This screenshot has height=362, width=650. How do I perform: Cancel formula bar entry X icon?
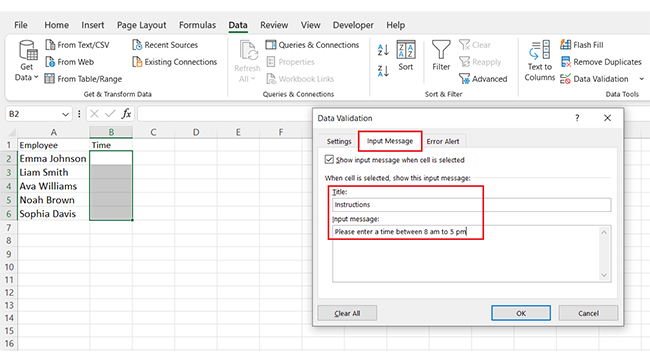coord(94,114)
